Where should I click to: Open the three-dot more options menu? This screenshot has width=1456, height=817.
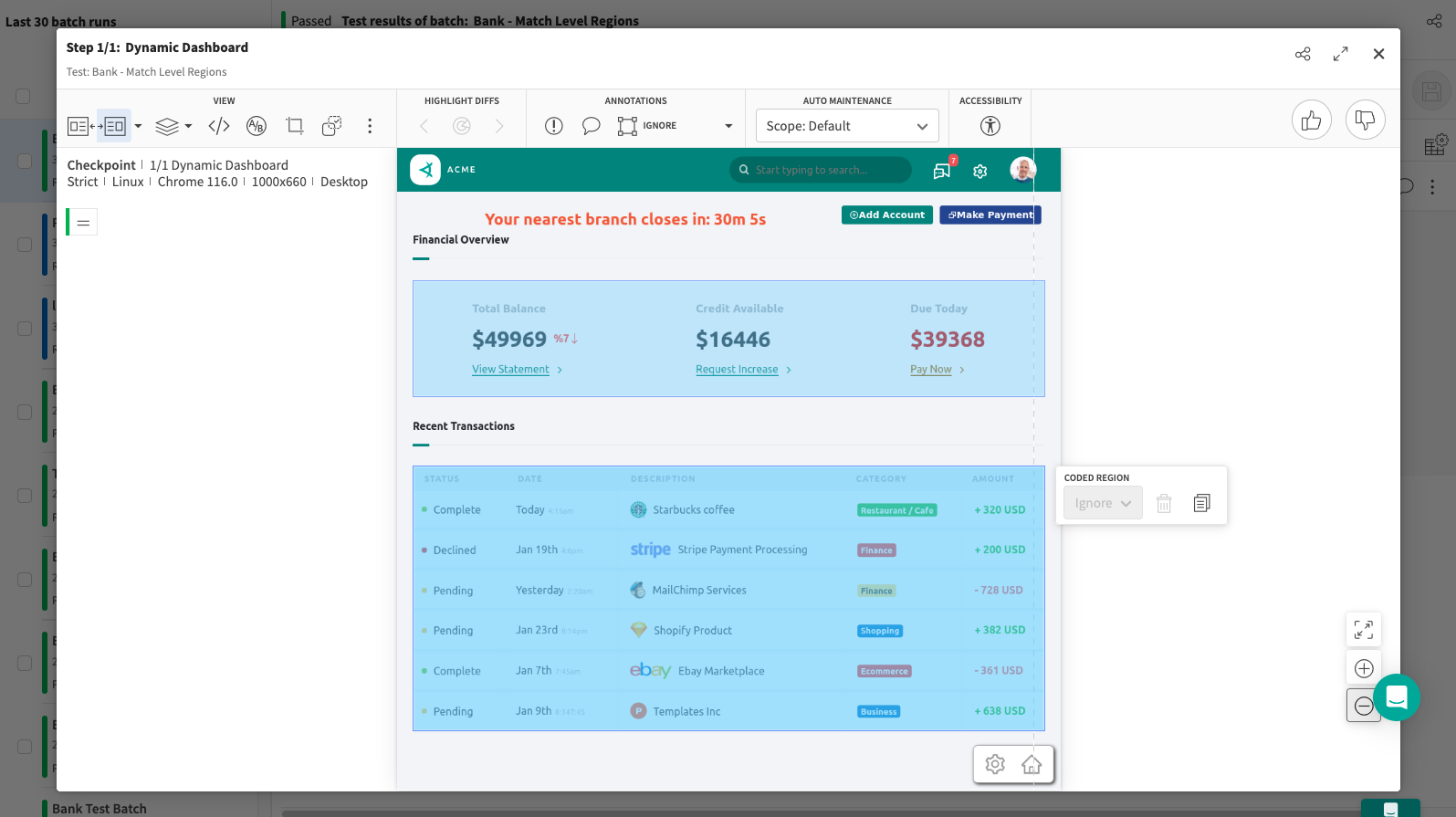point(370,126)
